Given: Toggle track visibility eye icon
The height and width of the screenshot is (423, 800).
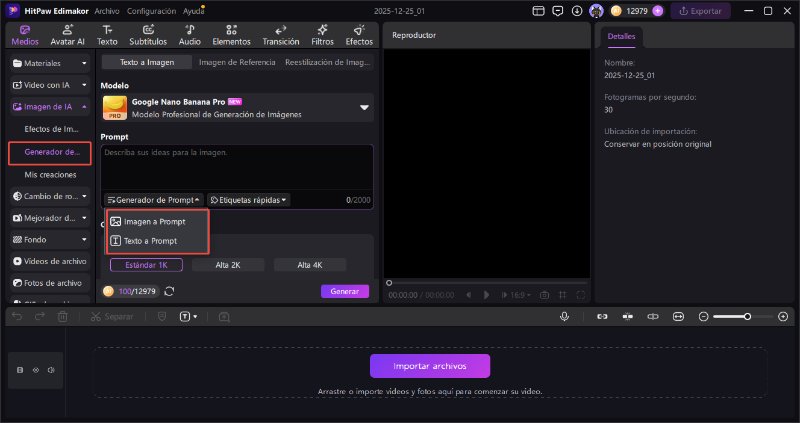Looking at the screenshot, I should tap(36, 370).
